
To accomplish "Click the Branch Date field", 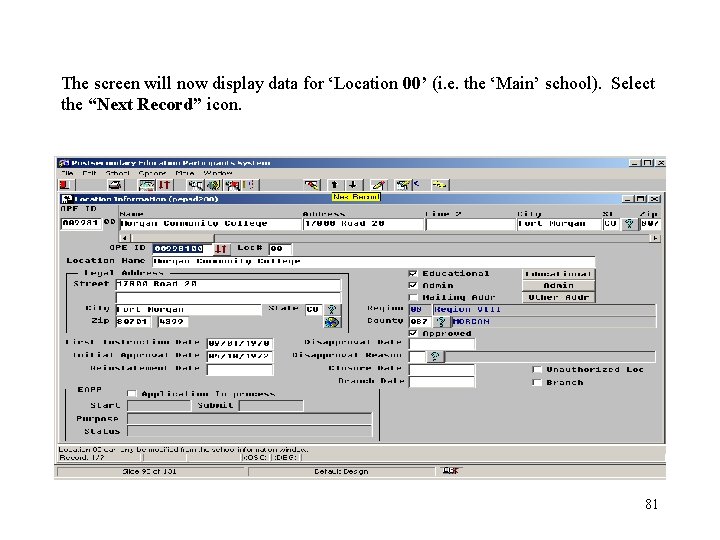I will (x=442, y=382).
